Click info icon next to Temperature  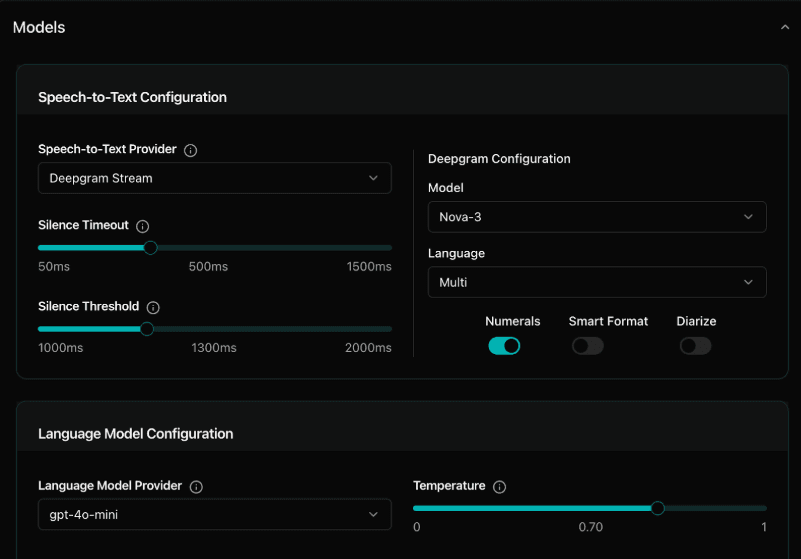point(499,487)
